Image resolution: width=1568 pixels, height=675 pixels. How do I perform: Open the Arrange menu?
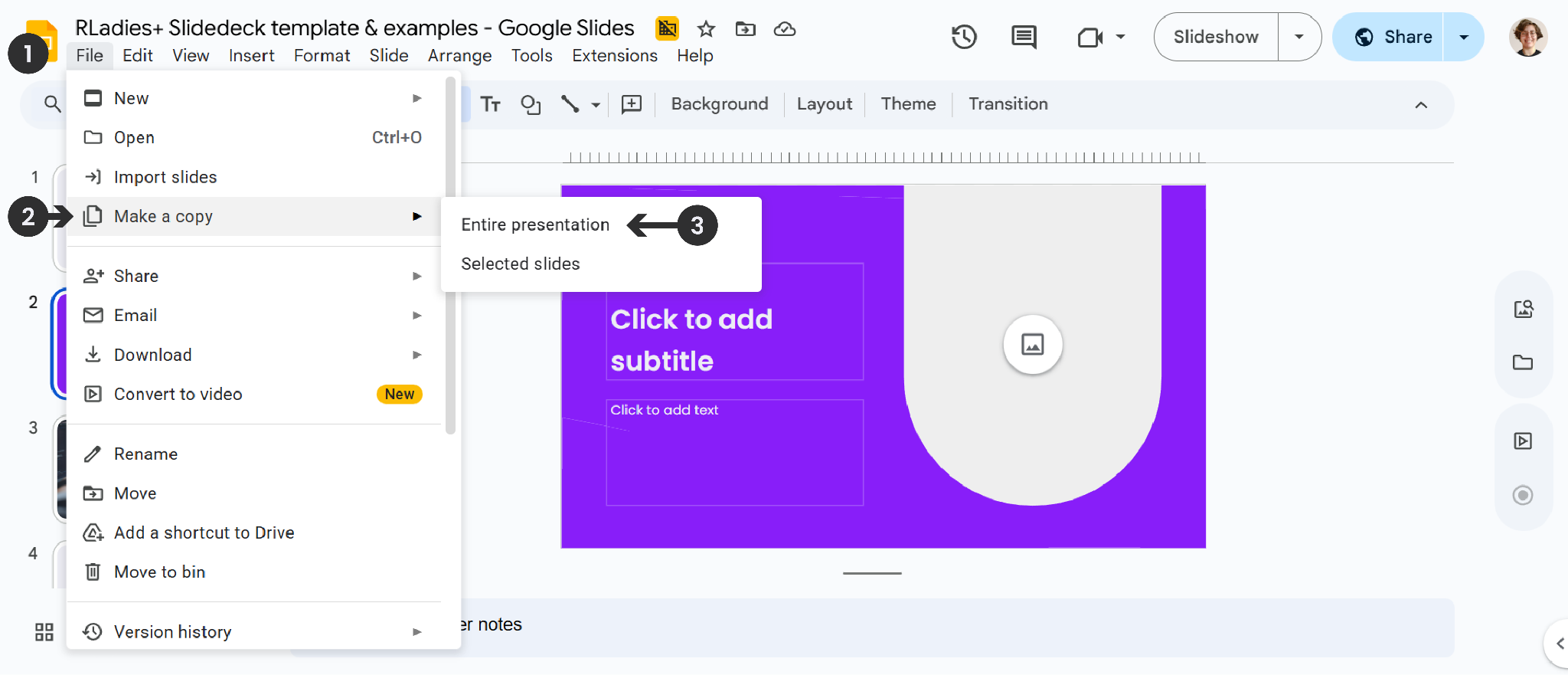point(459,56)
